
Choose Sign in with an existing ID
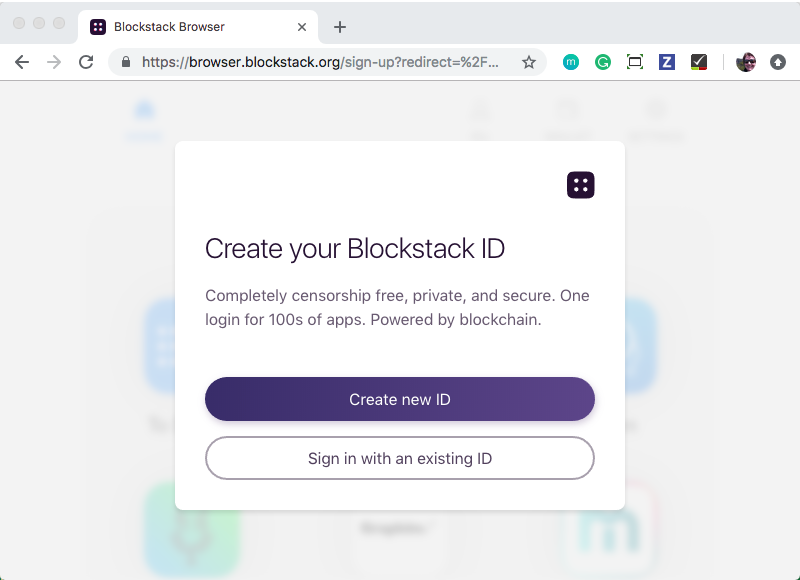click(400, 459)
